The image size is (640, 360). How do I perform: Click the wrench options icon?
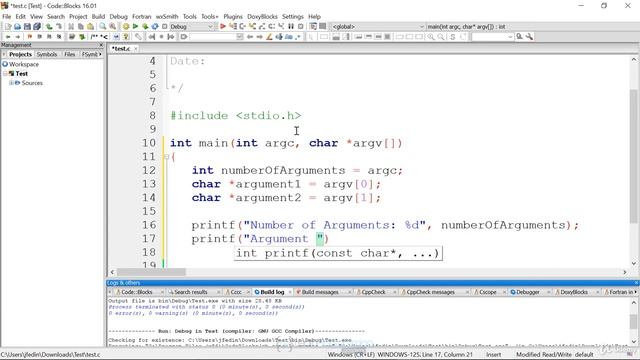click(529, 37)
